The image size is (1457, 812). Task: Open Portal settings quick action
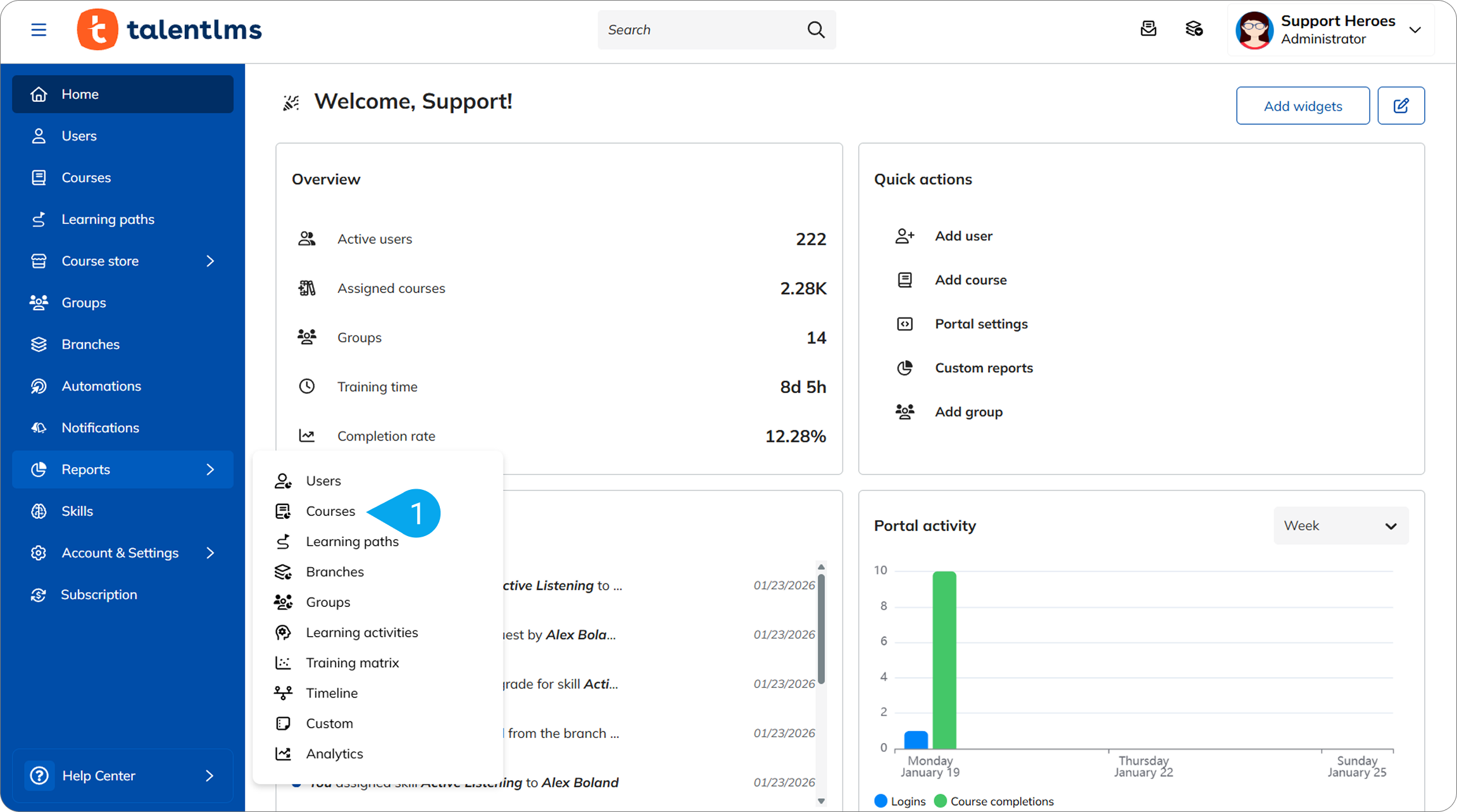(981, 324)
